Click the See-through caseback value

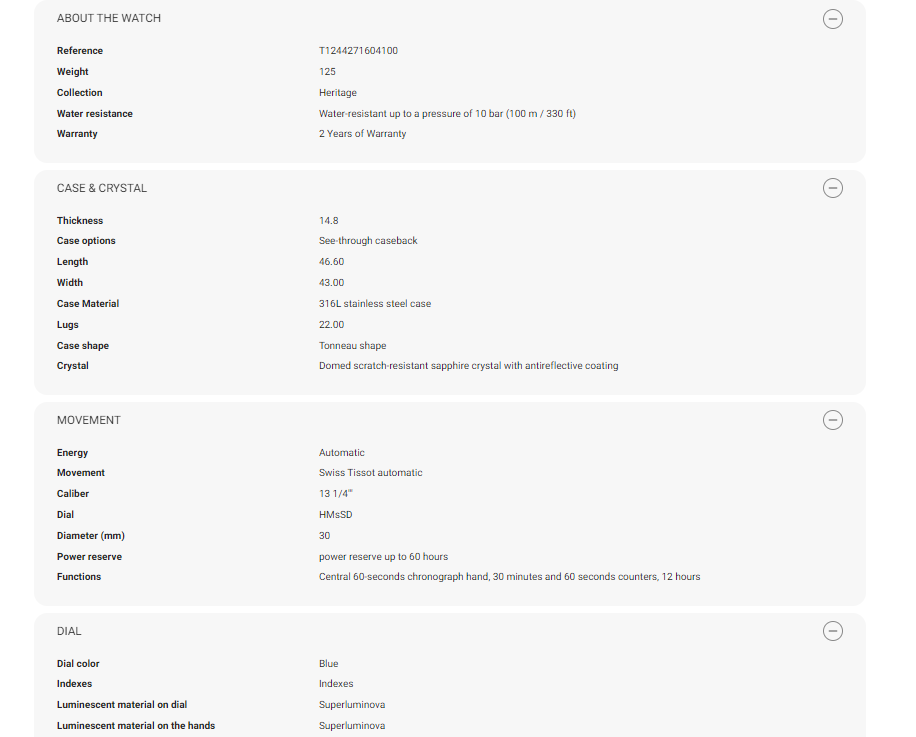(x=368, y=241)
